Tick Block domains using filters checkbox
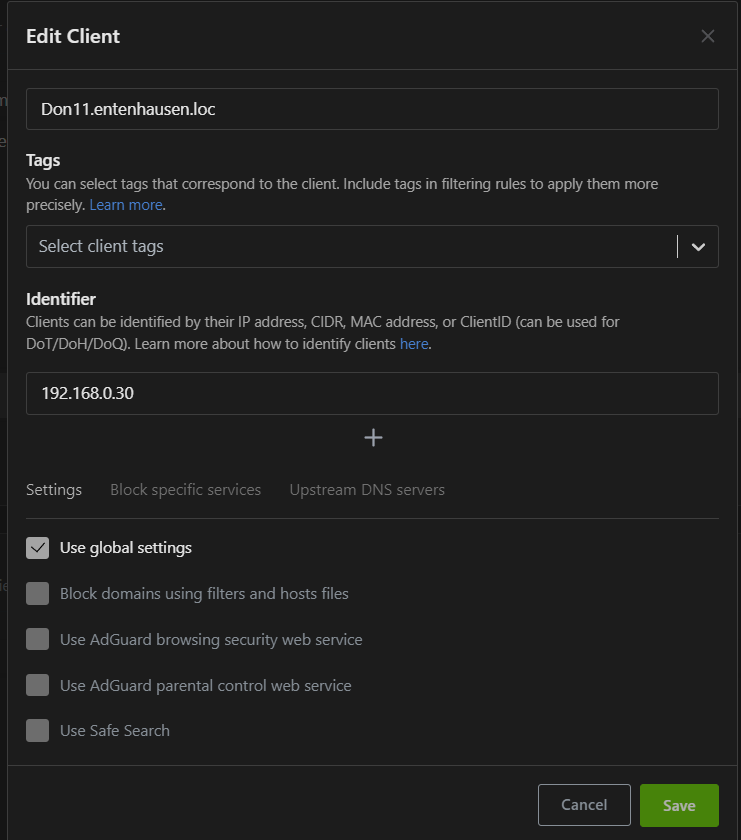This screenshot has height=840, width=741. click(38, 594)
